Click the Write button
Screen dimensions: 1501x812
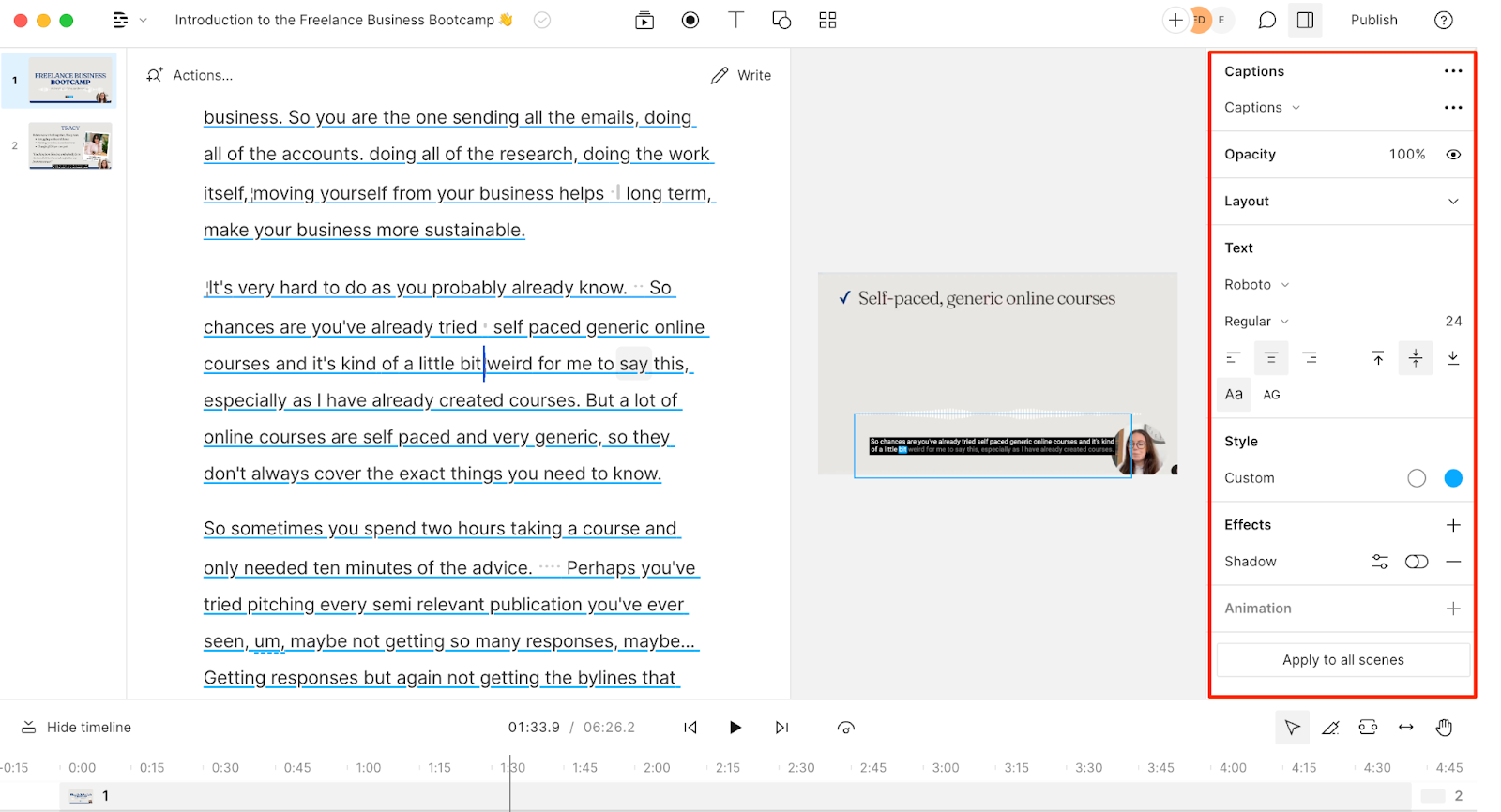(741, 75)
